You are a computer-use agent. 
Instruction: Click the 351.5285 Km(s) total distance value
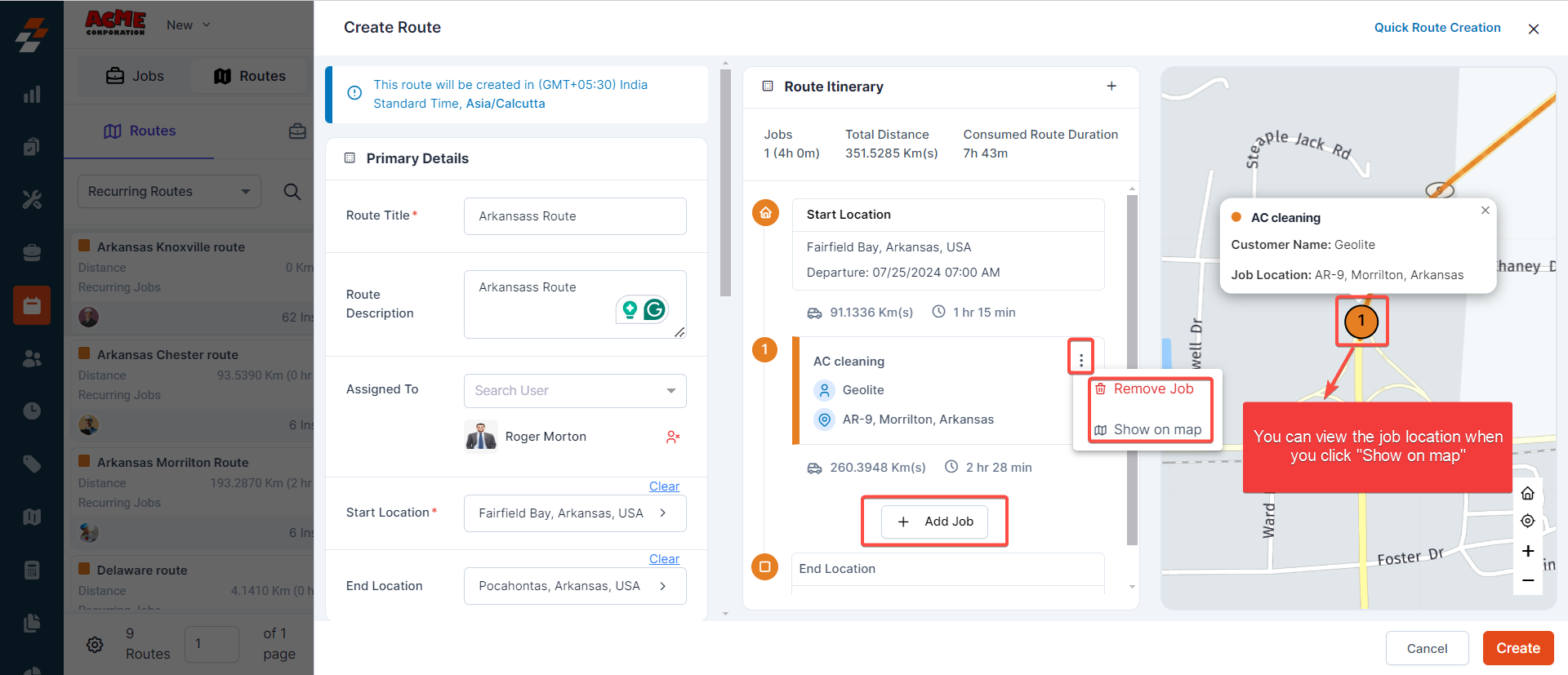coord(892,153)
